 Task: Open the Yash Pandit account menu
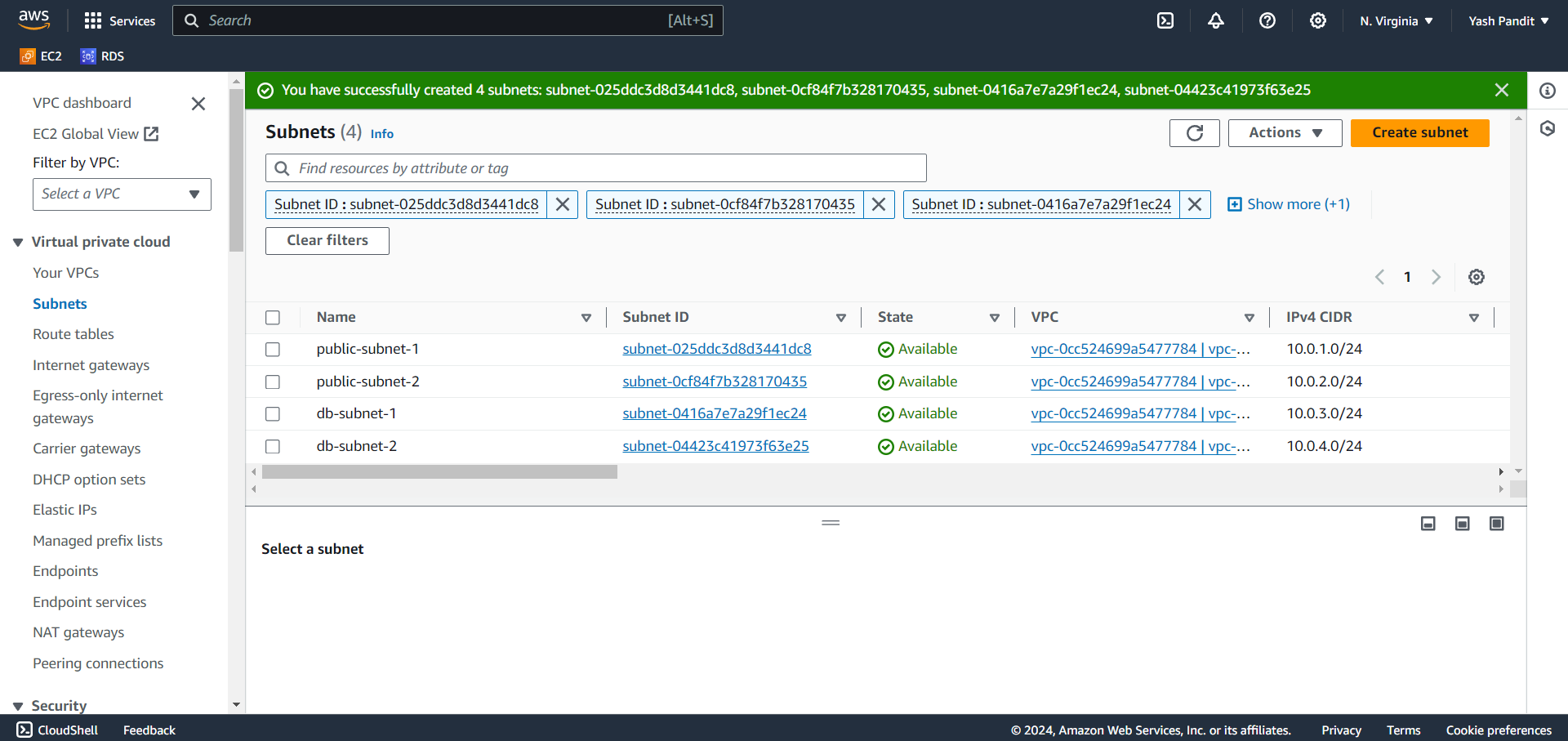1508,21
